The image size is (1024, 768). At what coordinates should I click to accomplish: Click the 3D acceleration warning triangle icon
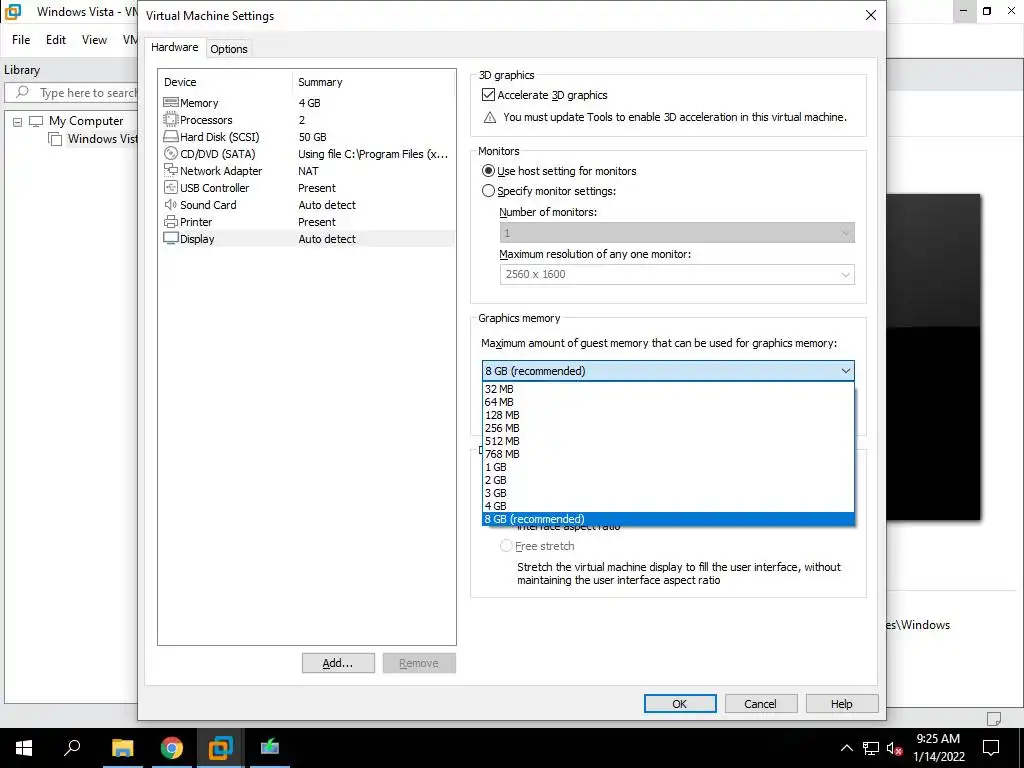pyautogui.click(x=489, y=118)
